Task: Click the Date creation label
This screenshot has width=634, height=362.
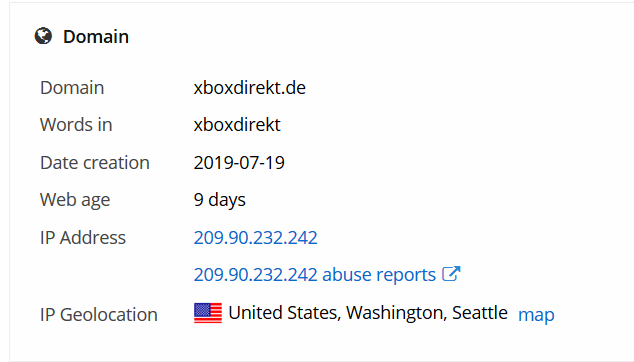Action: pyautogui.click(x=95, y=163)
